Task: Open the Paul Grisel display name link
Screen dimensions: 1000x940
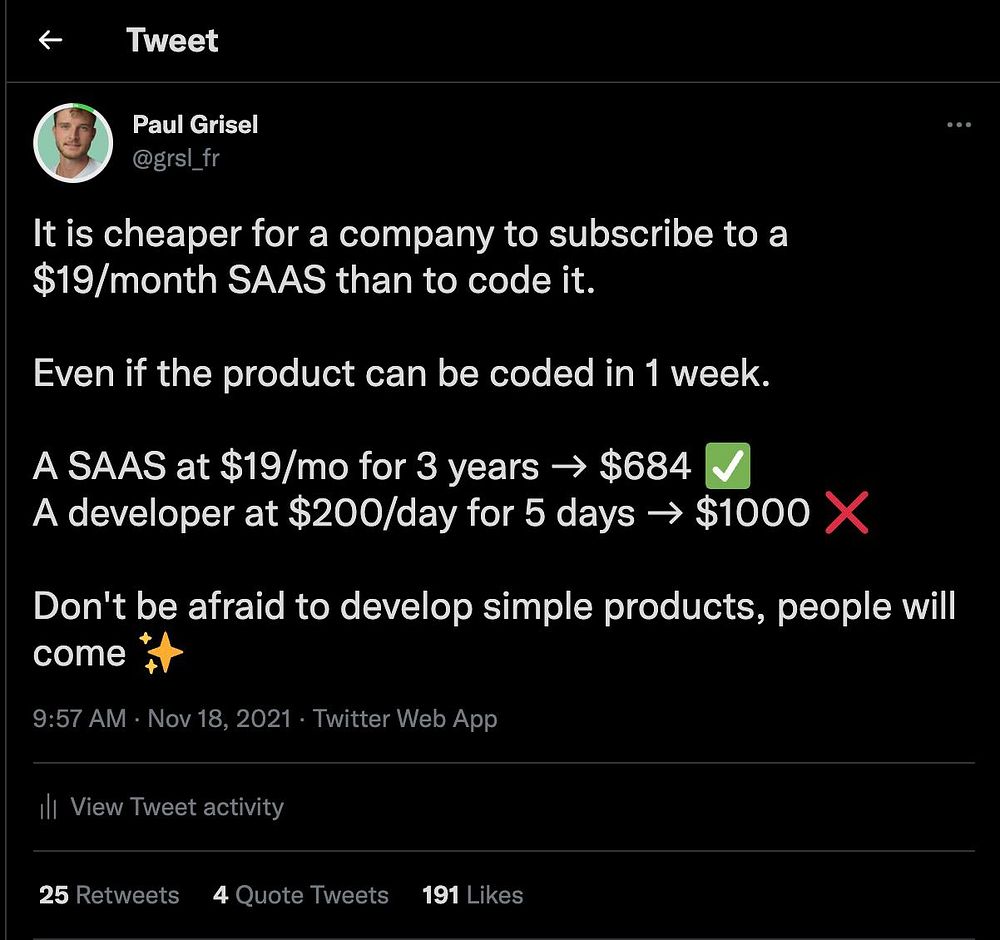Action: click(x=195, y=125)
